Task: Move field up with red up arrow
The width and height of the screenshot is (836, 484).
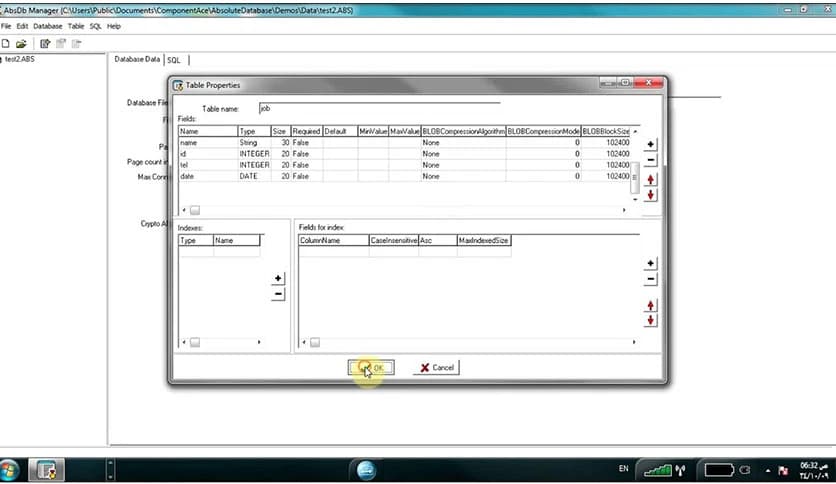Action: click(650, 180)
